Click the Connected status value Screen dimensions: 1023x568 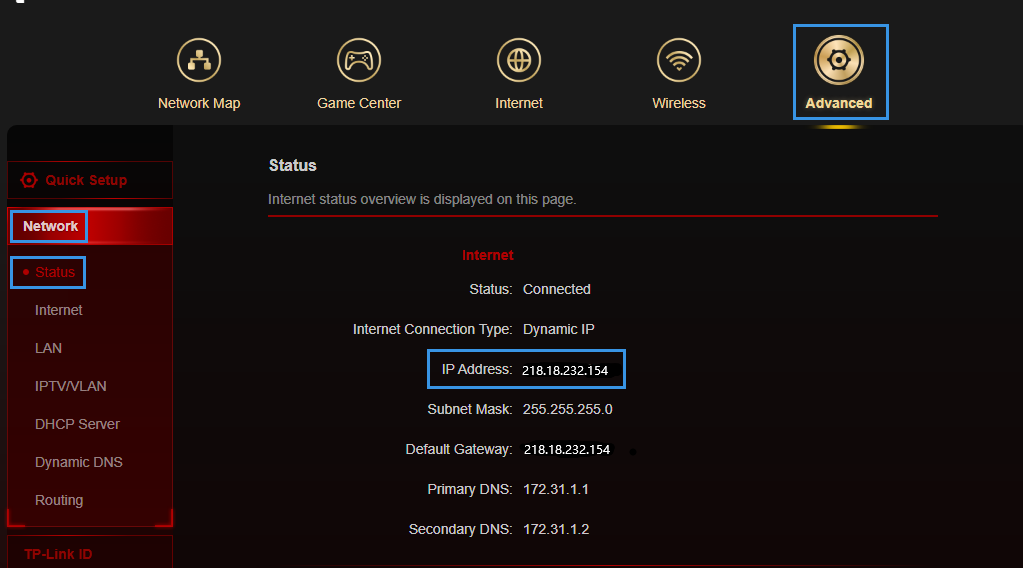point(557,289)
